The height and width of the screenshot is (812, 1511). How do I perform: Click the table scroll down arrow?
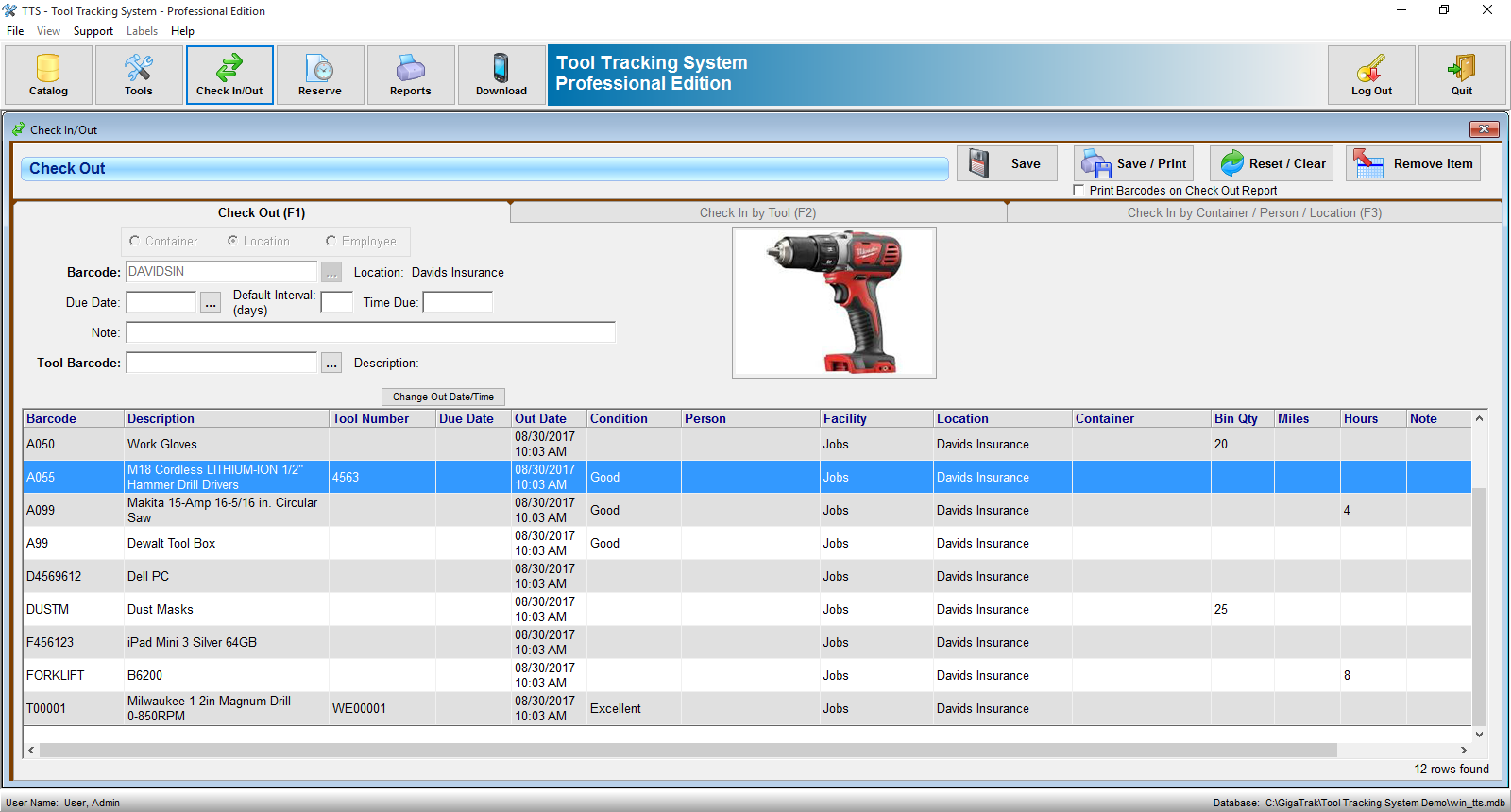tap(1479, 734)
